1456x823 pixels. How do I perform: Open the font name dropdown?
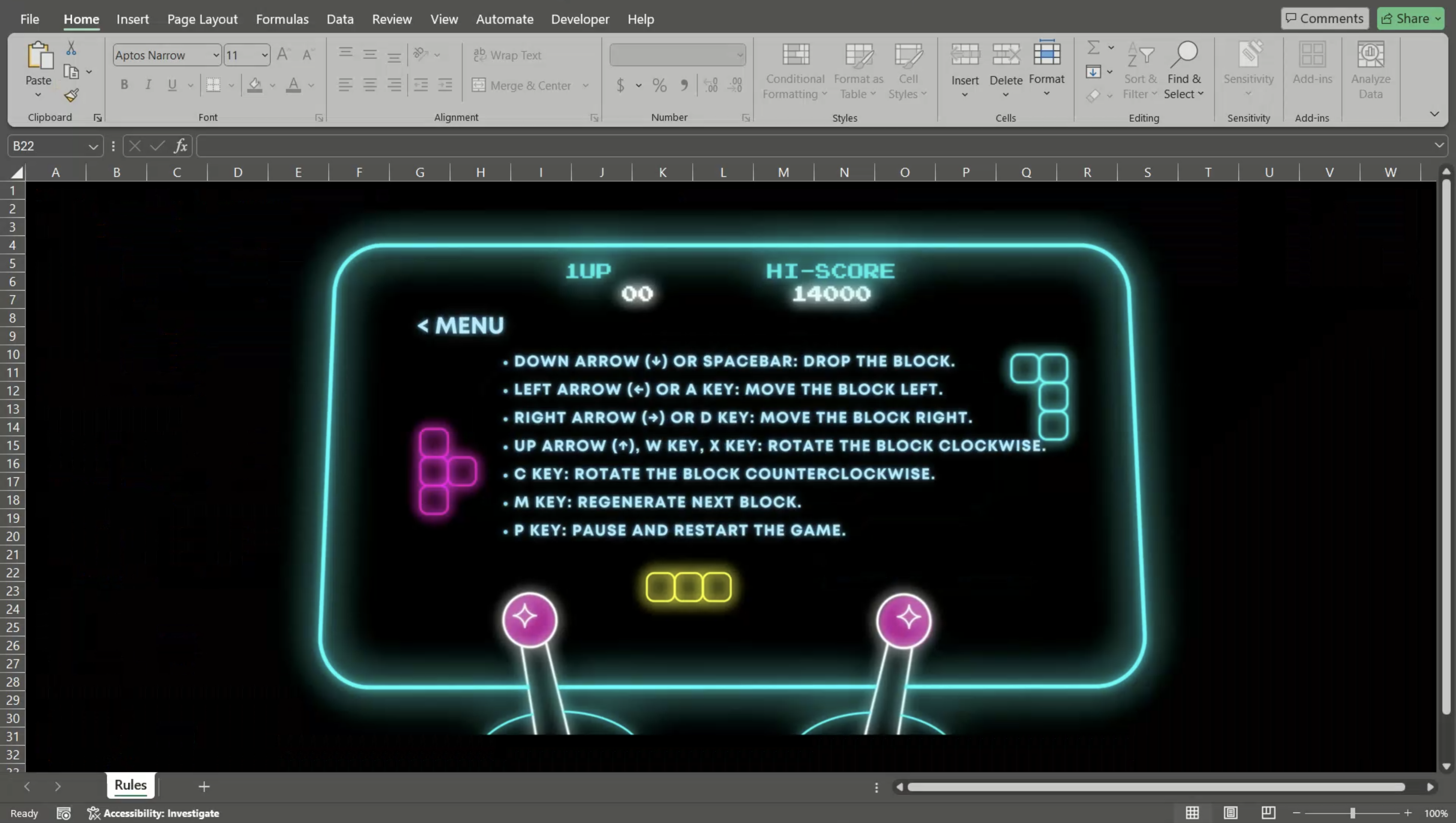[216, 56]
